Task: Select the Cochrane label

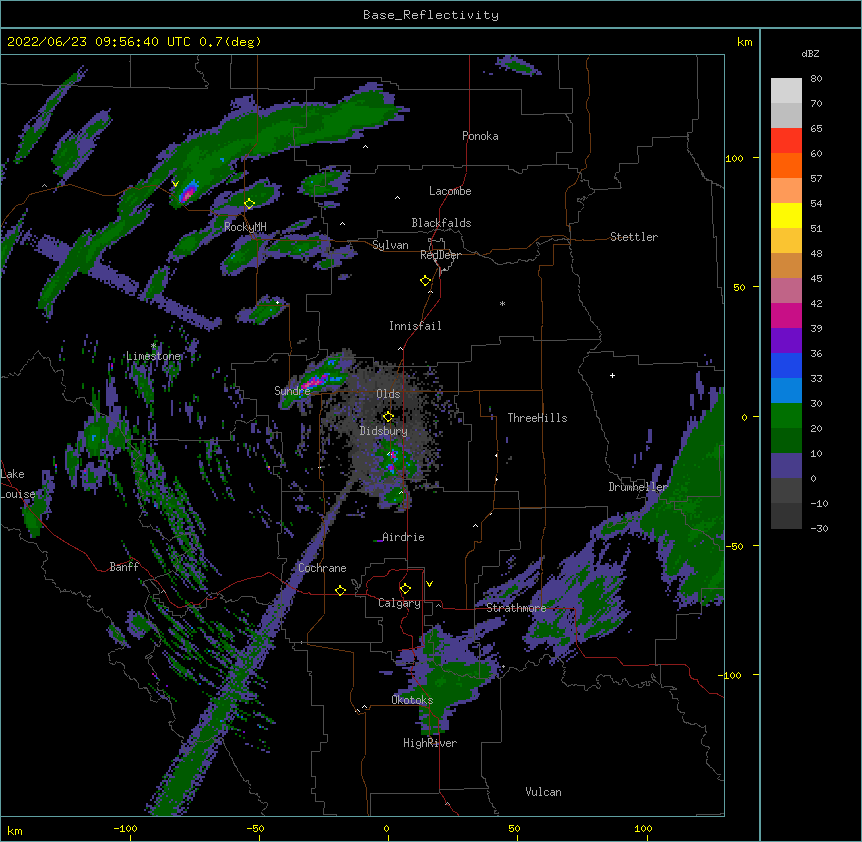Action: [x=322, y=568]
